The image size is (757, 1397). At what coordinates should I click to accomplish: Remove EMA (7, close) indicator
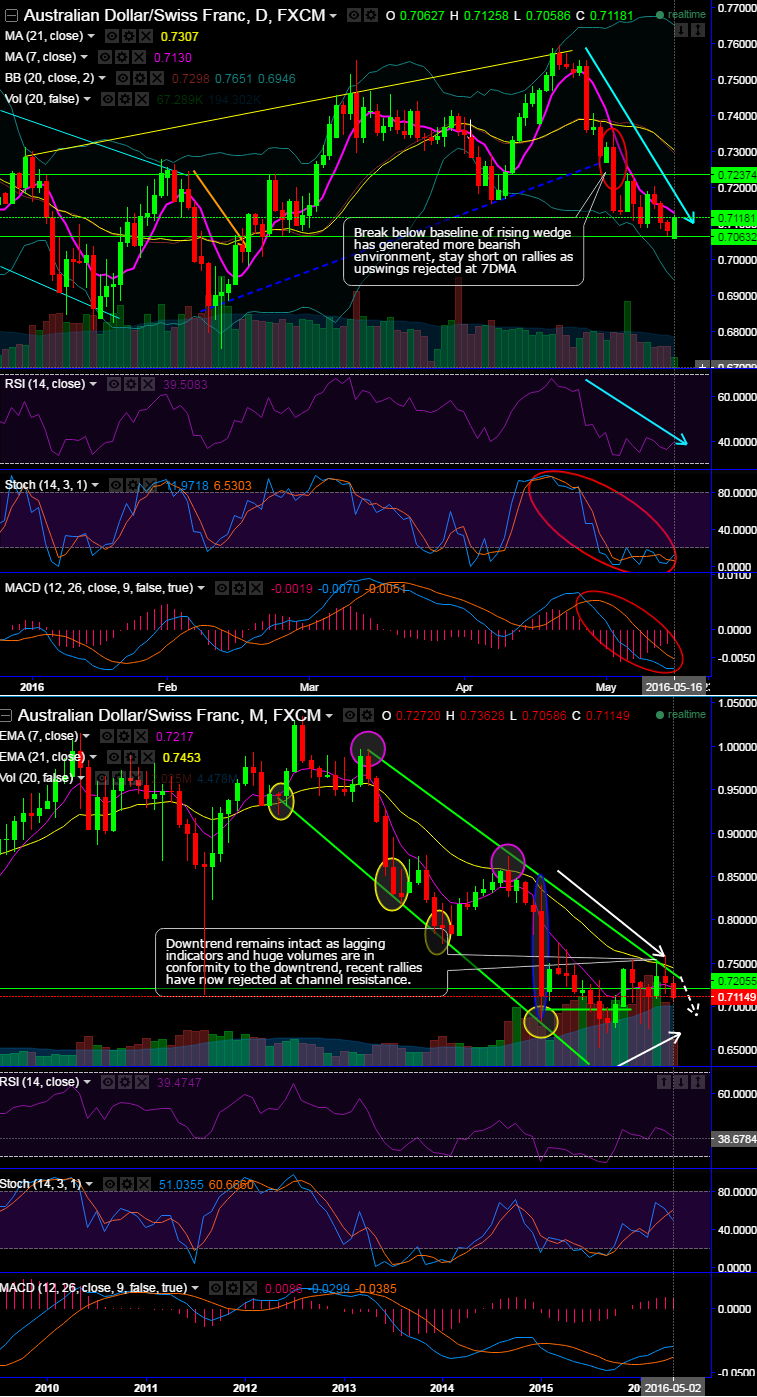tap(141, 736)
